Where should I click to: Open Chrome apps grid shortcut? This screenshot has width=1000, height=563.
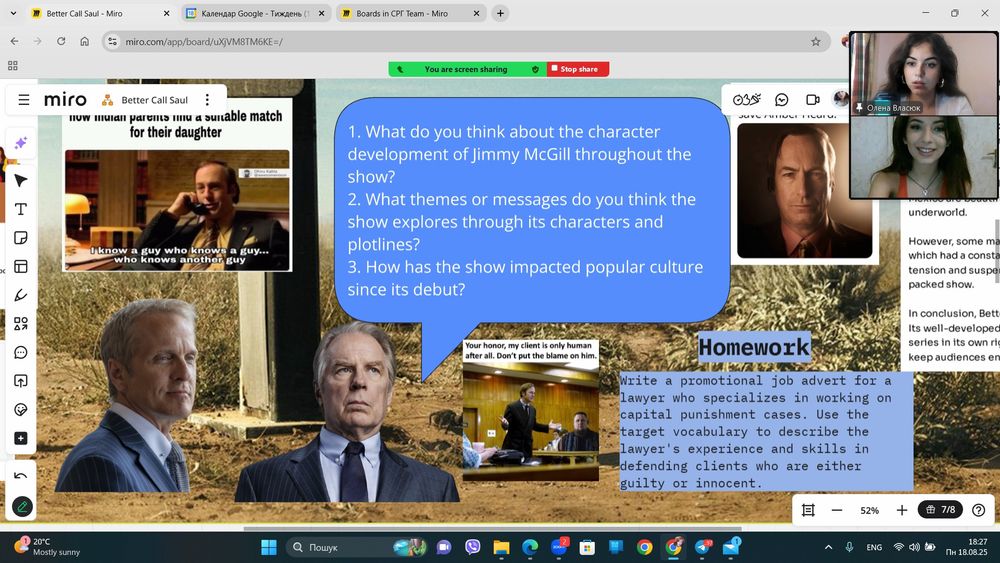click(x=13, y=65)
